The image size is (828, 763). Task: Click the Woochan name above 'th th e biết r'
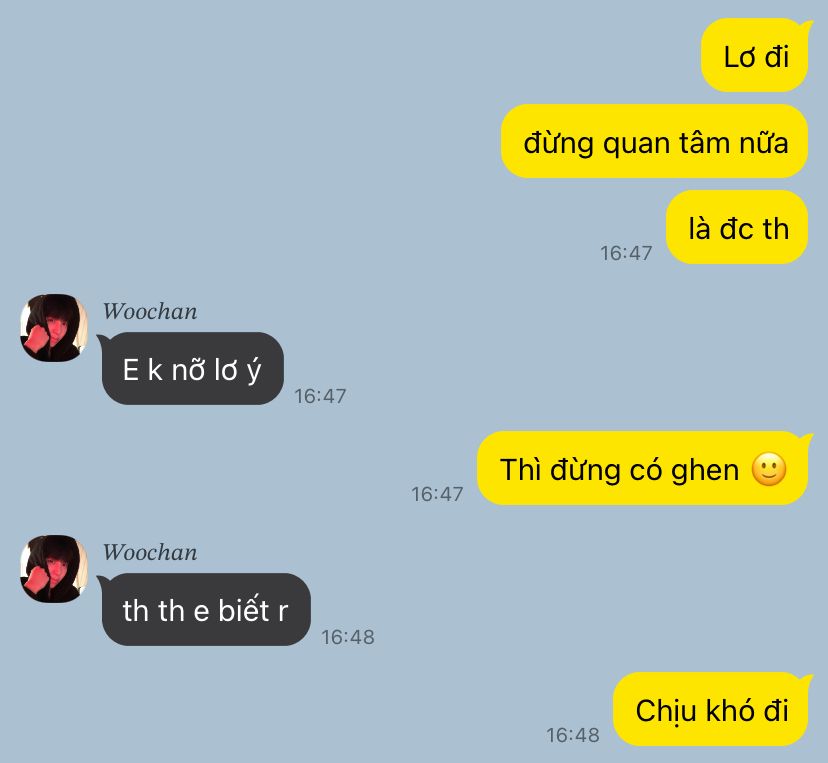pos(150,552)
